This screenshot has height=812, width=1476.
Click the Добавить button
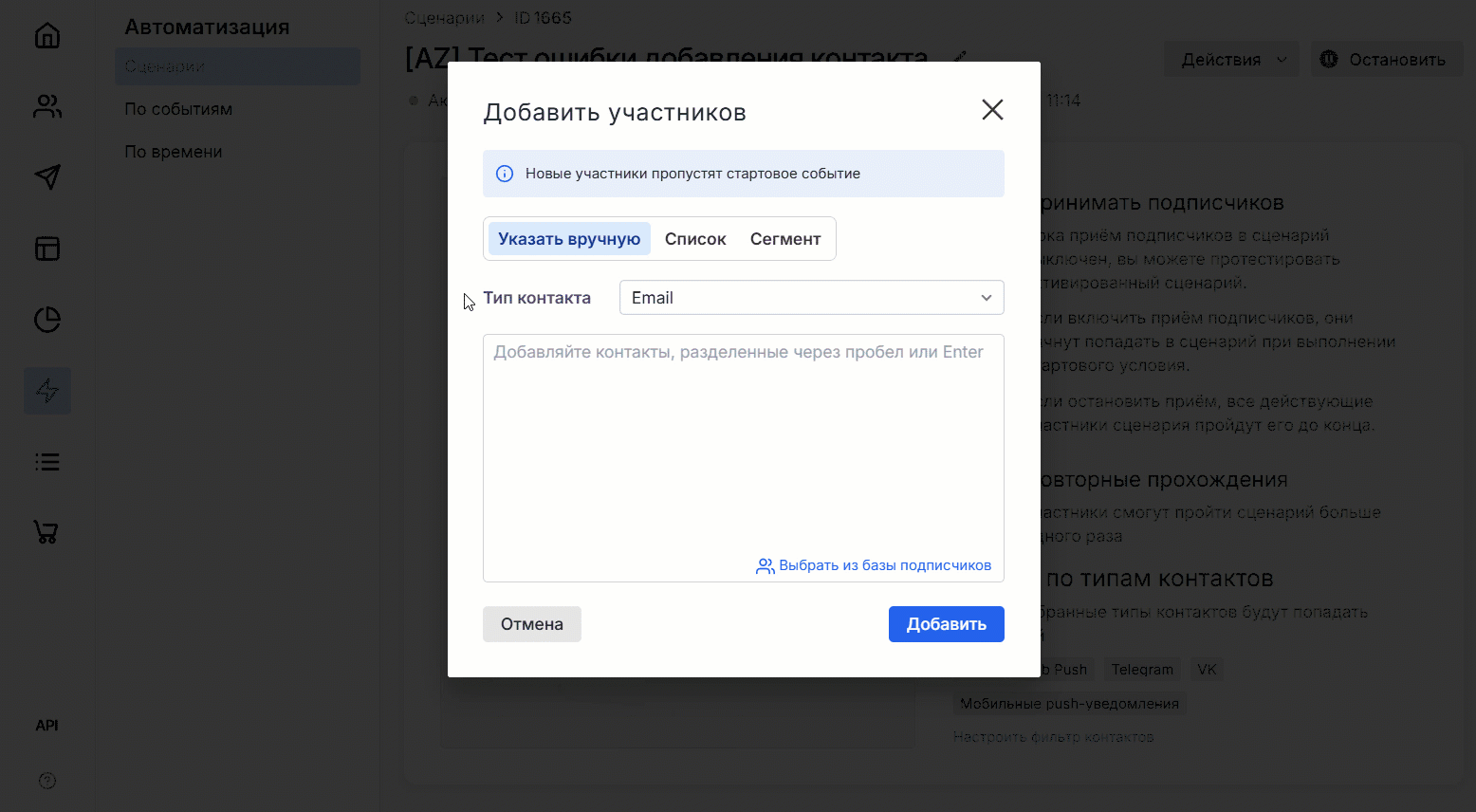(x=946, y=623)
